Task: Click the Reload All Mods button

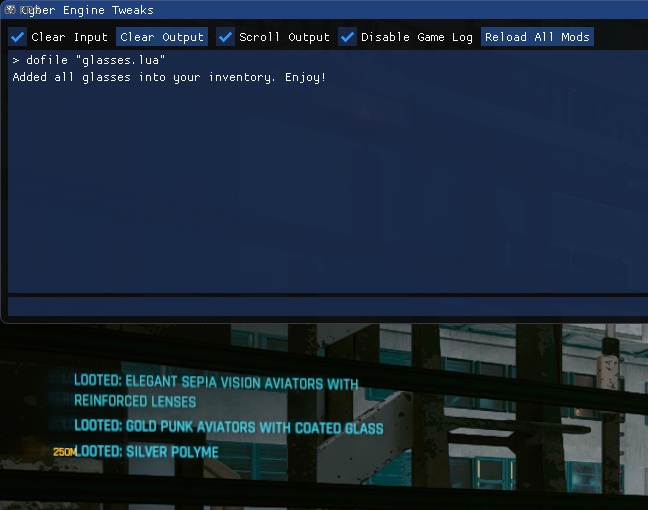Action: 537,37
